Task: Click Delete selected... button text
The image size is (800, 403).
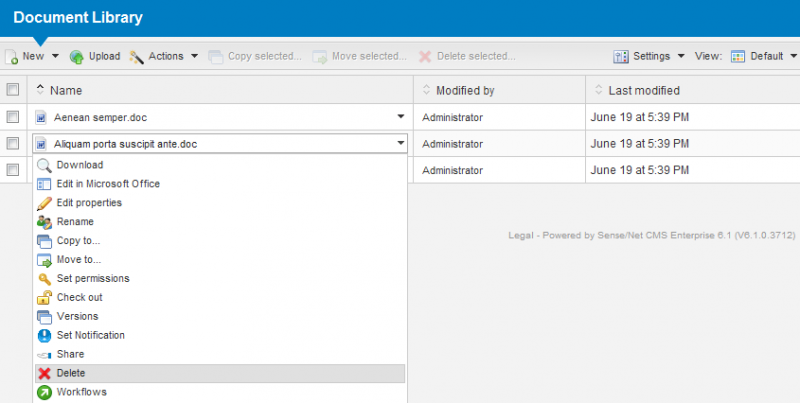Action: click(476, 56)
